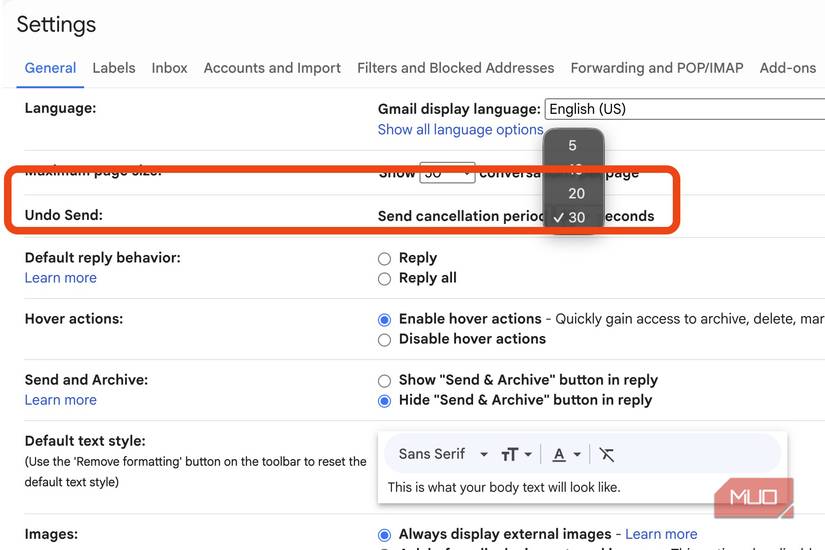Select Enable hover actions option
The height and width of the screenshot is (550, 825).
coord(385,320)
